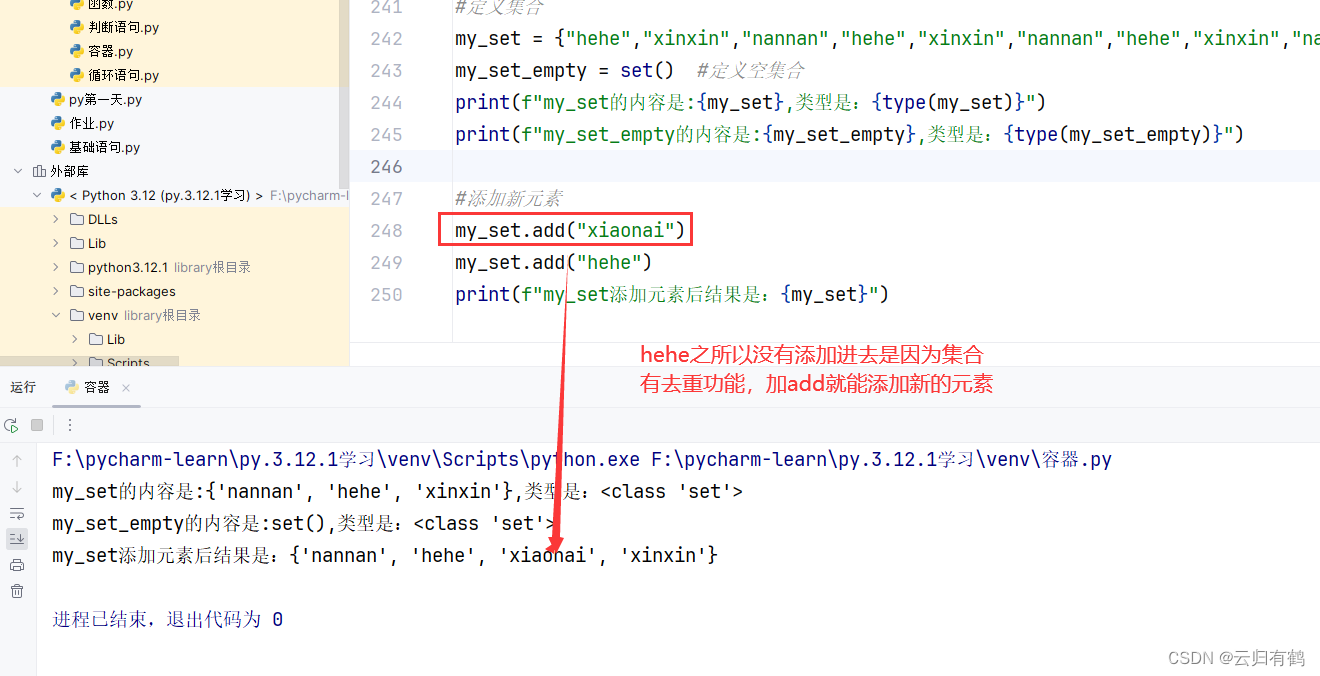Click the Python icon beside 循环语句.py
The height and width of the screenshot is (676, 1320).
coord(77,75)
